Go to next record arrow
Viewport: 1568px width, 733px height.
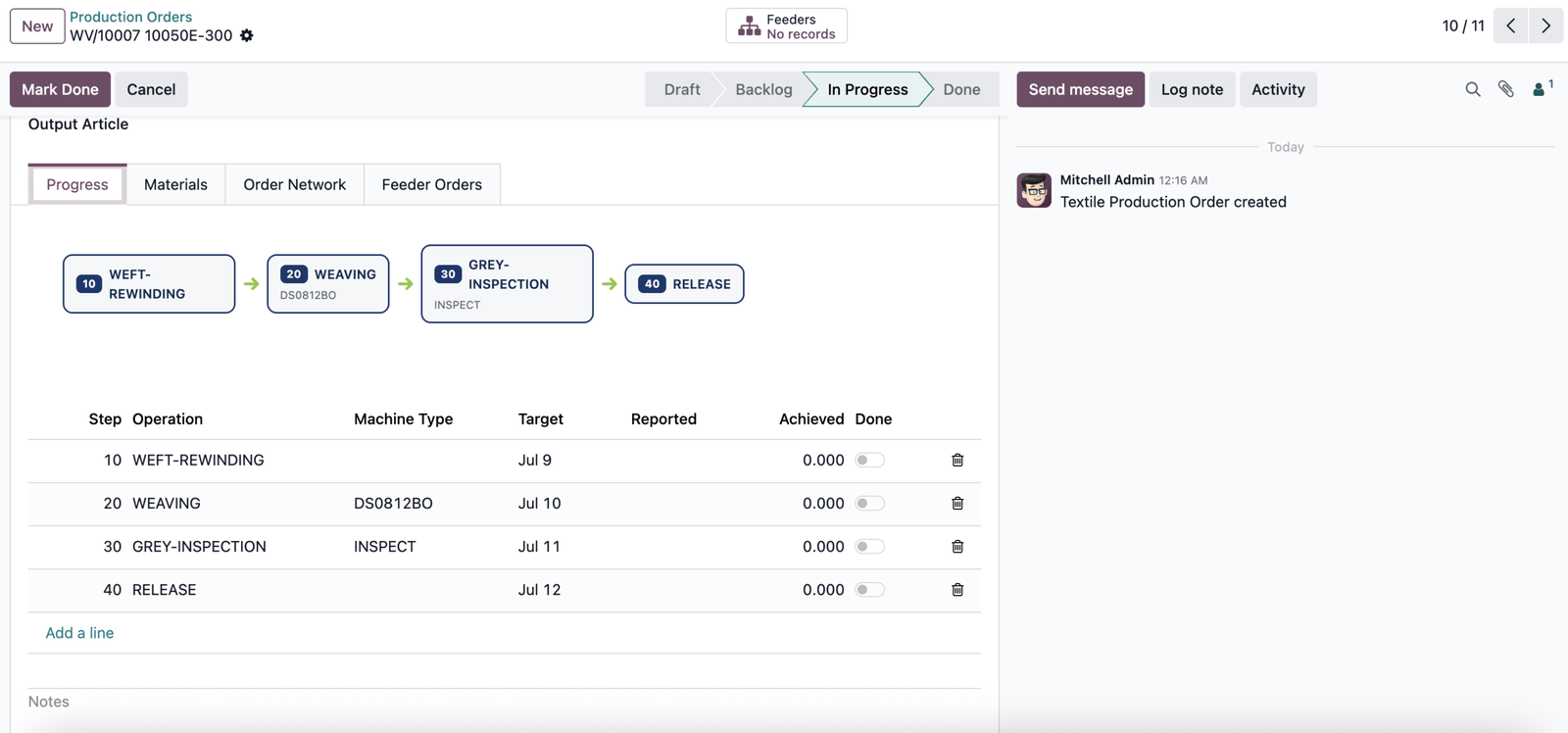point(1546,26)
